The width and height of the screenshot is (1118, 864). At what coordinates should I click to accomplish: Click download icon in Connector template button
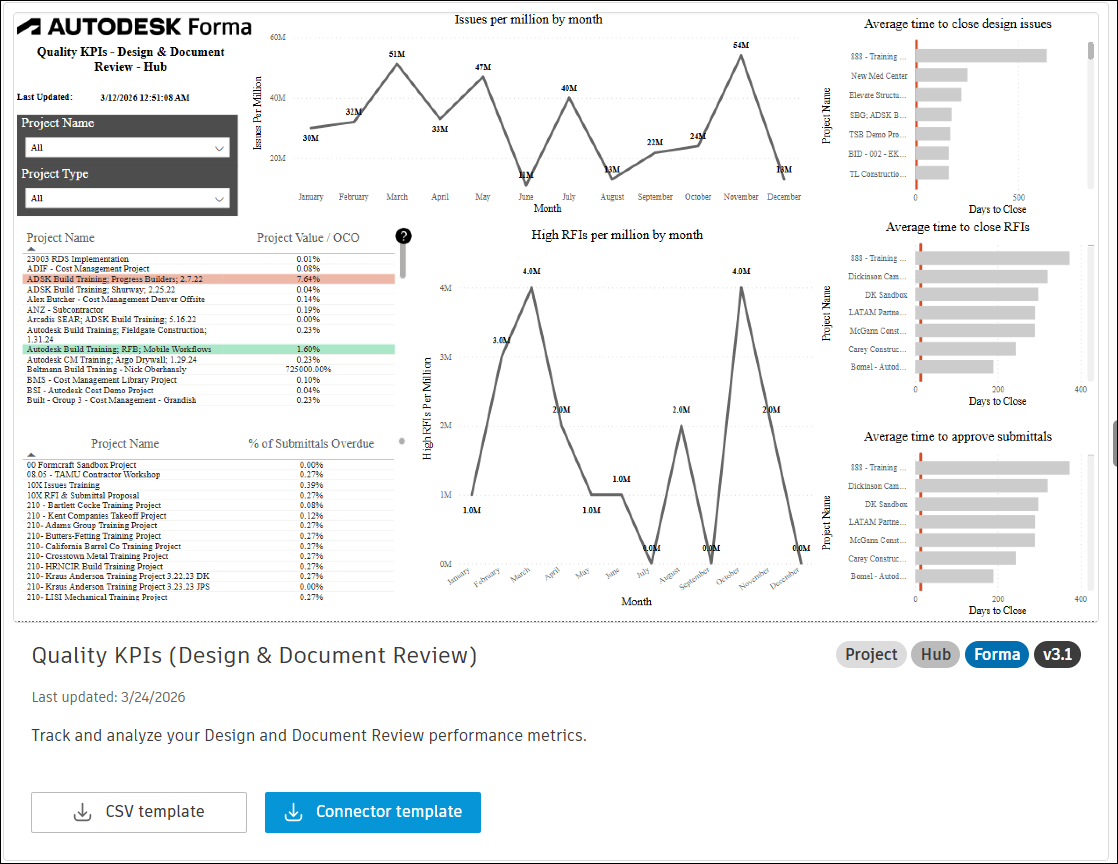pyautogui.click(x=293, y=812)
